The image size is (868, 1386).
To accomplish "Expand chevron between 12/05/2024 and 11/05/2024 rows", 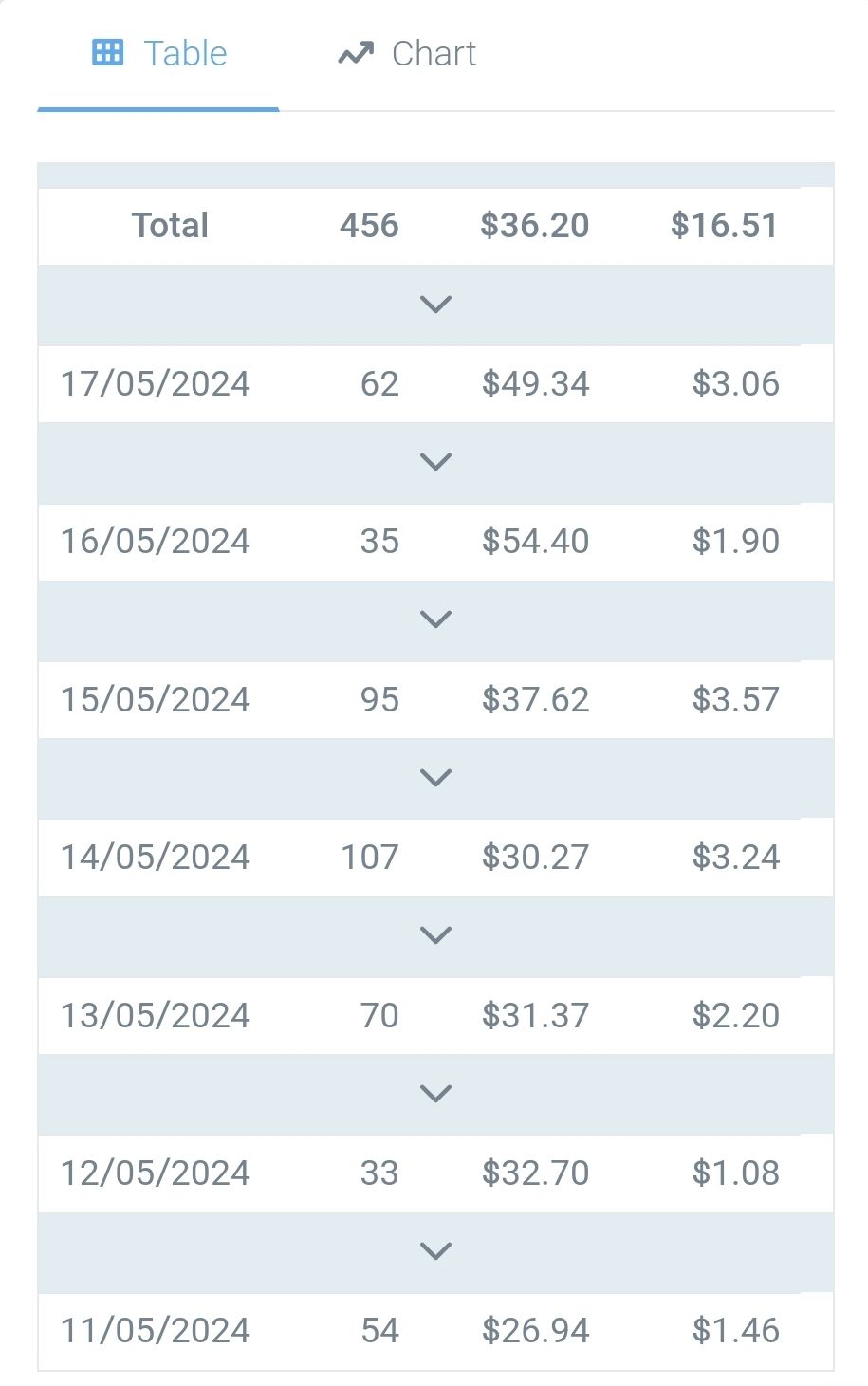I will (435, 1251).
